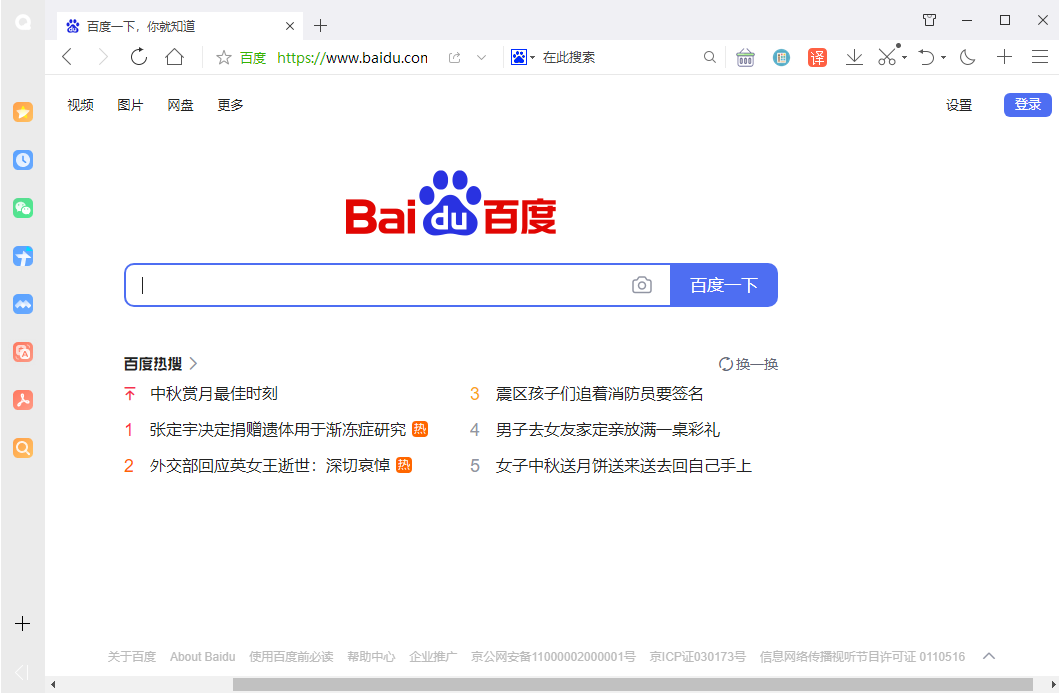Open the favorites star in sidebar
The width and height of the screenshot is (1059, 694).
point(23,111)
